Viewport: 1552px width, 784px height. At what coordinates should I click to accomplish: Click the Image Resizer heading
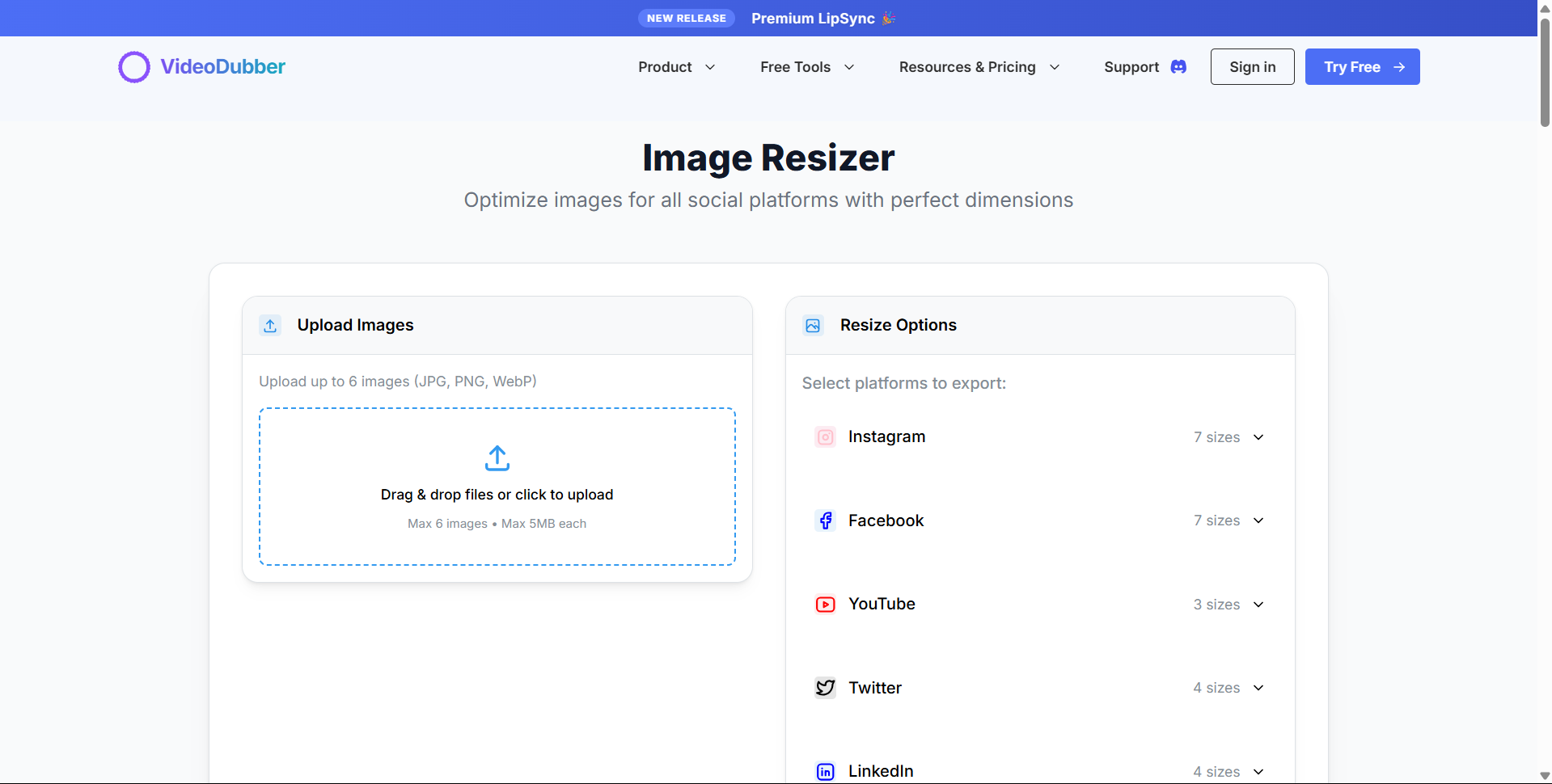tap(768, 158)
